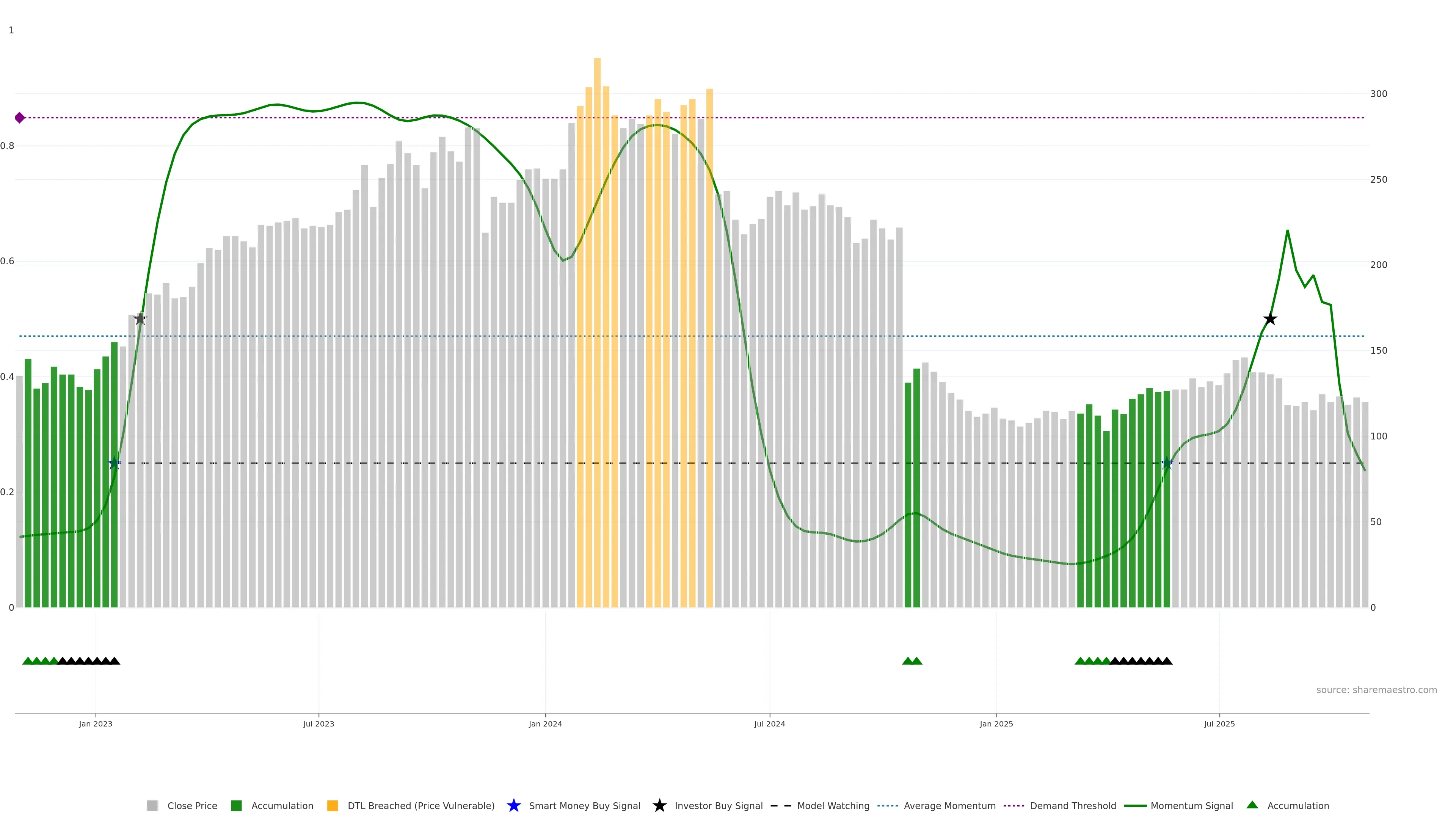Image resolution: width=1456 pixels, height=819 pixels.
Task: Toggle Close Price series in legend
Action: (x=191, y=806)
